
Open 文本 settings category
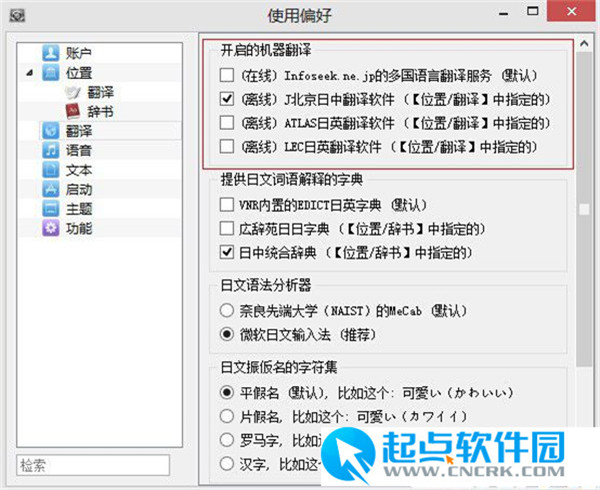(78, 169)
